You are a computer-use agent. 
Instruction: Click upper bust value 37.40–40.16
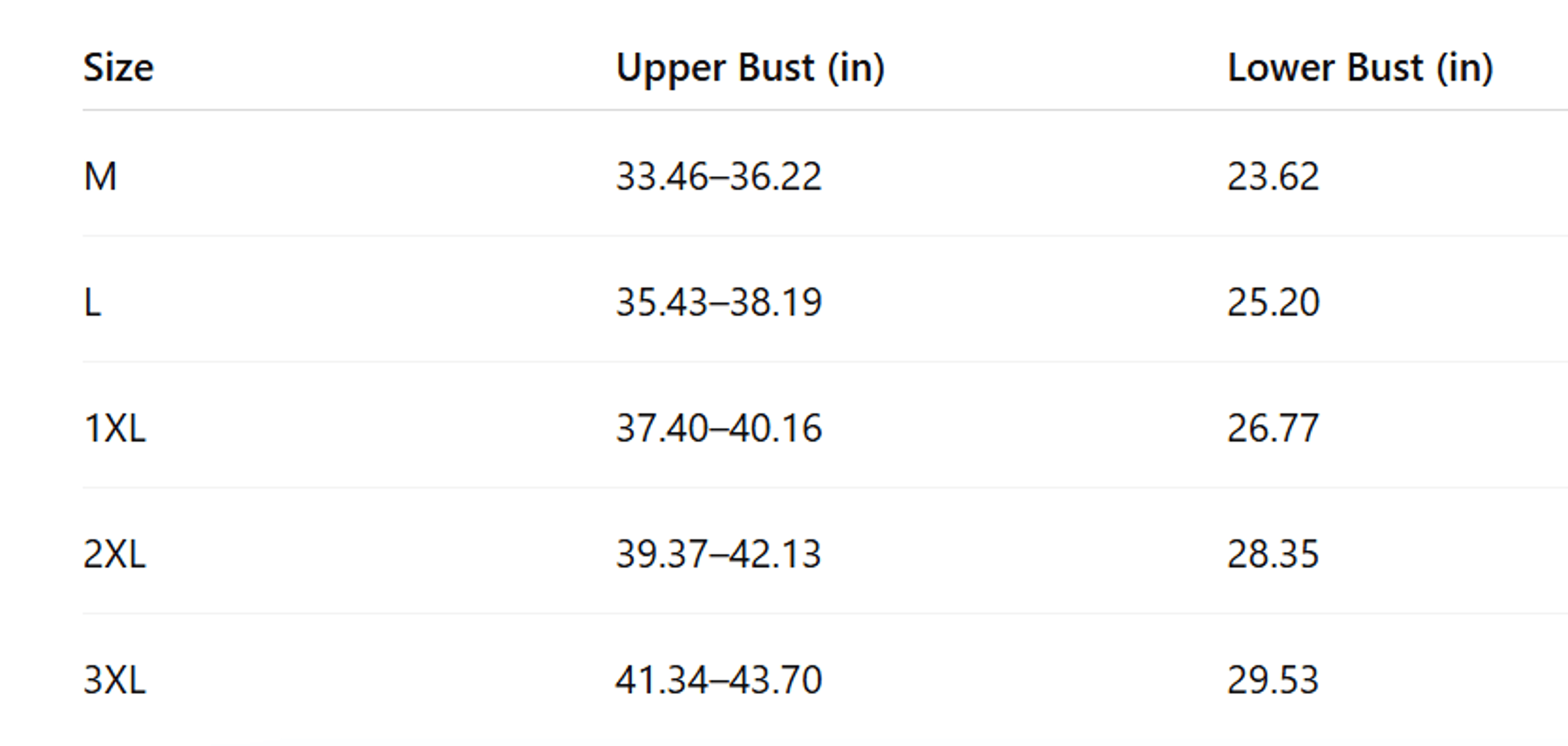pos(719,428)
